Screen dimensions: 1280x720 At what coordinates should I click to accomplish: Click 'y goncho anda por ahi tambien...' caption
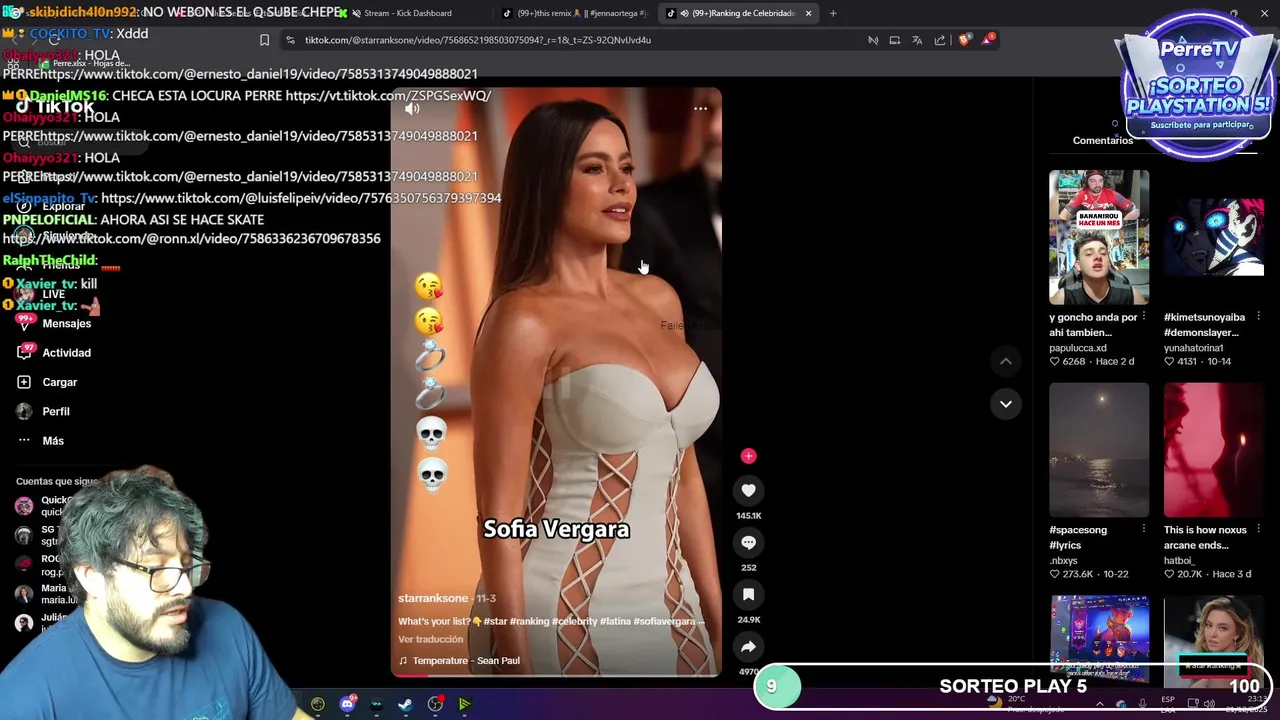tap(1093, 325)
